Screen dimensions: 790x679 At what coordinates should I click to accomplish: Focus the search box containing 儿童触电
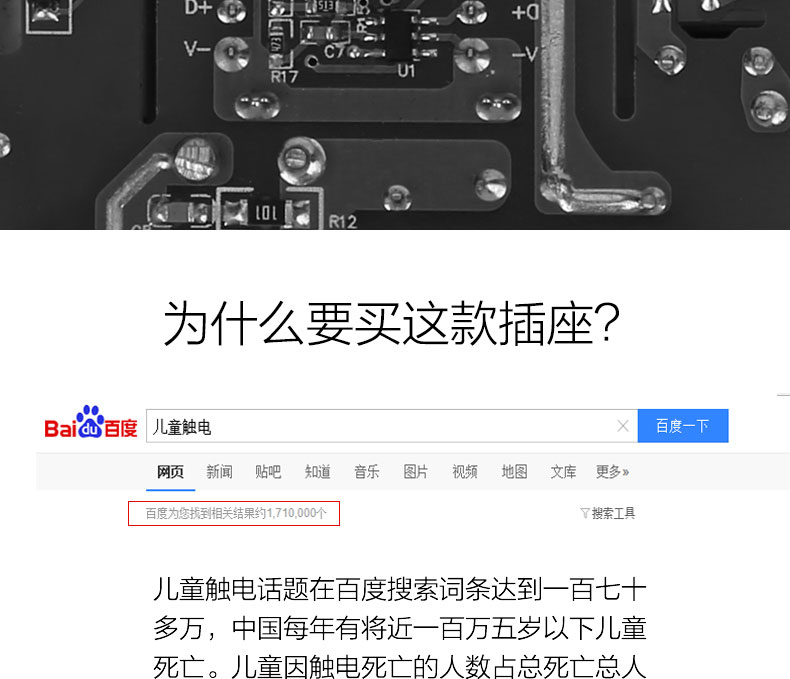(391, 426)
